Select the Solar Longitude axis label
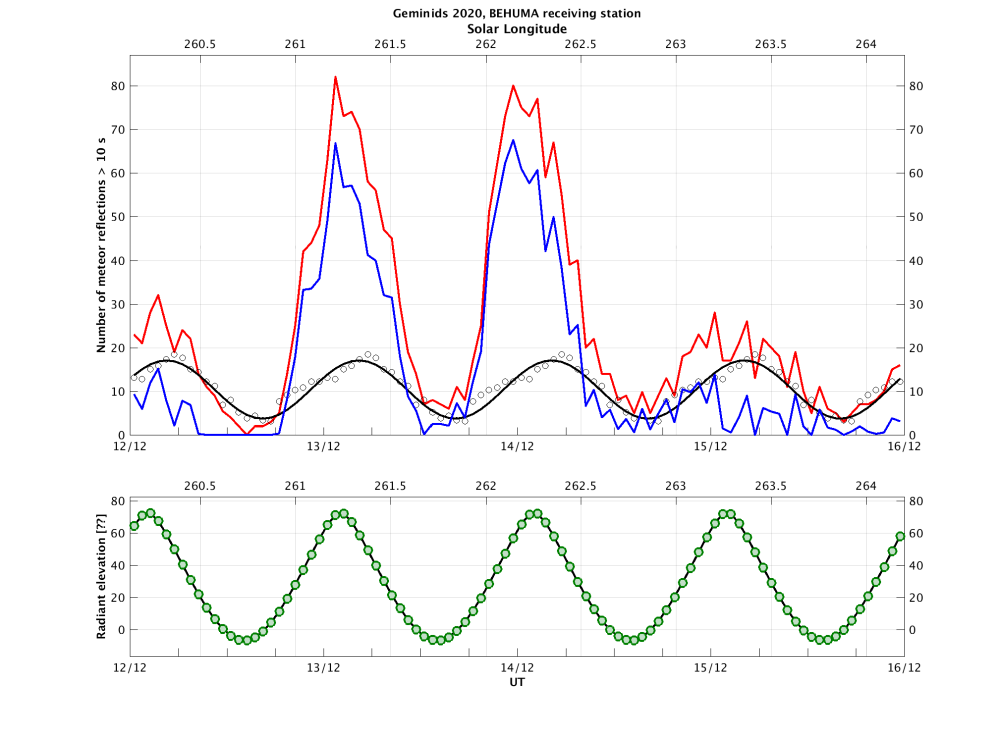The image size is (999, 737). pos(516,29)
